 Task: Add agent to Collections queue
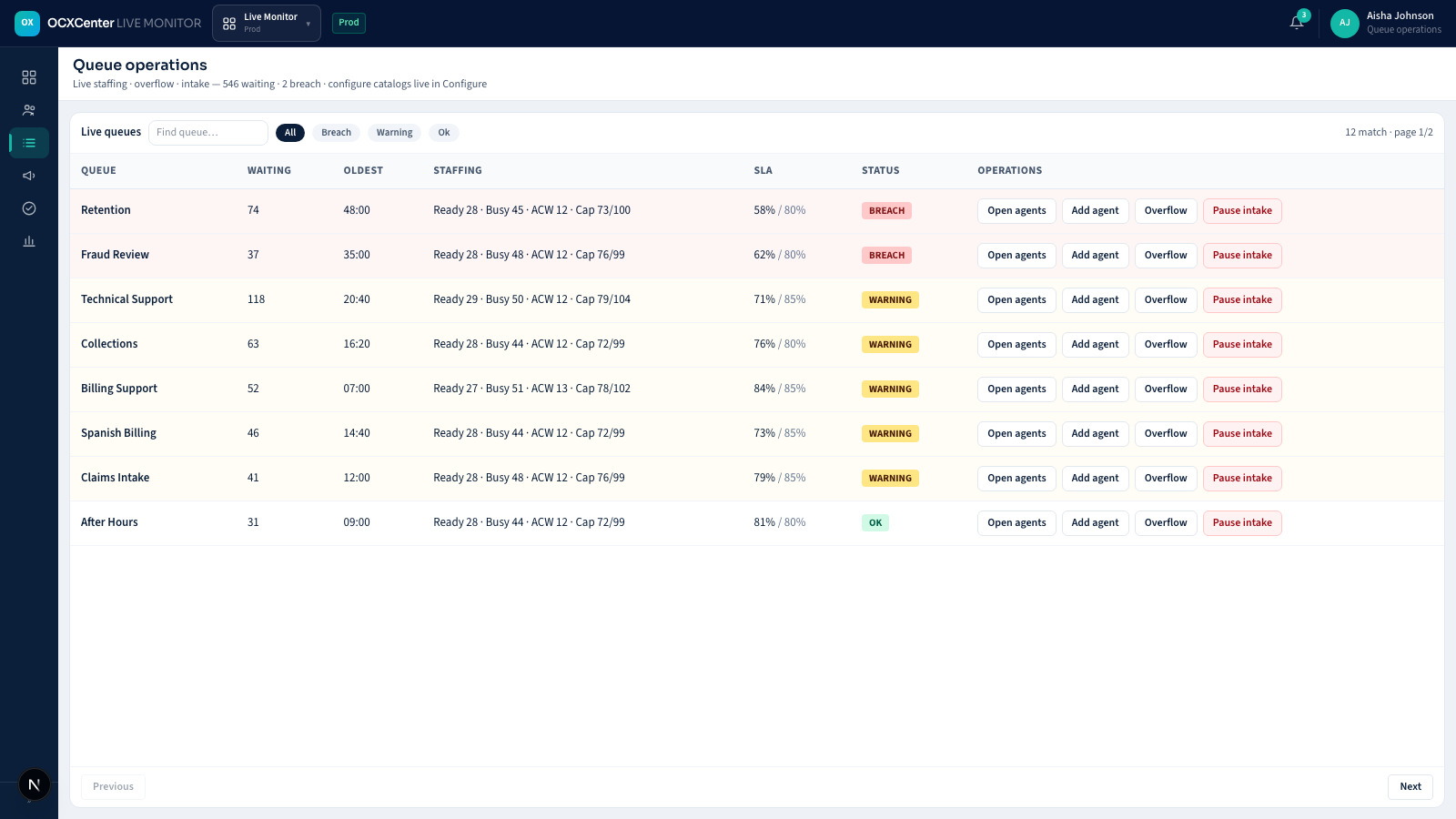coord(1095,345)
